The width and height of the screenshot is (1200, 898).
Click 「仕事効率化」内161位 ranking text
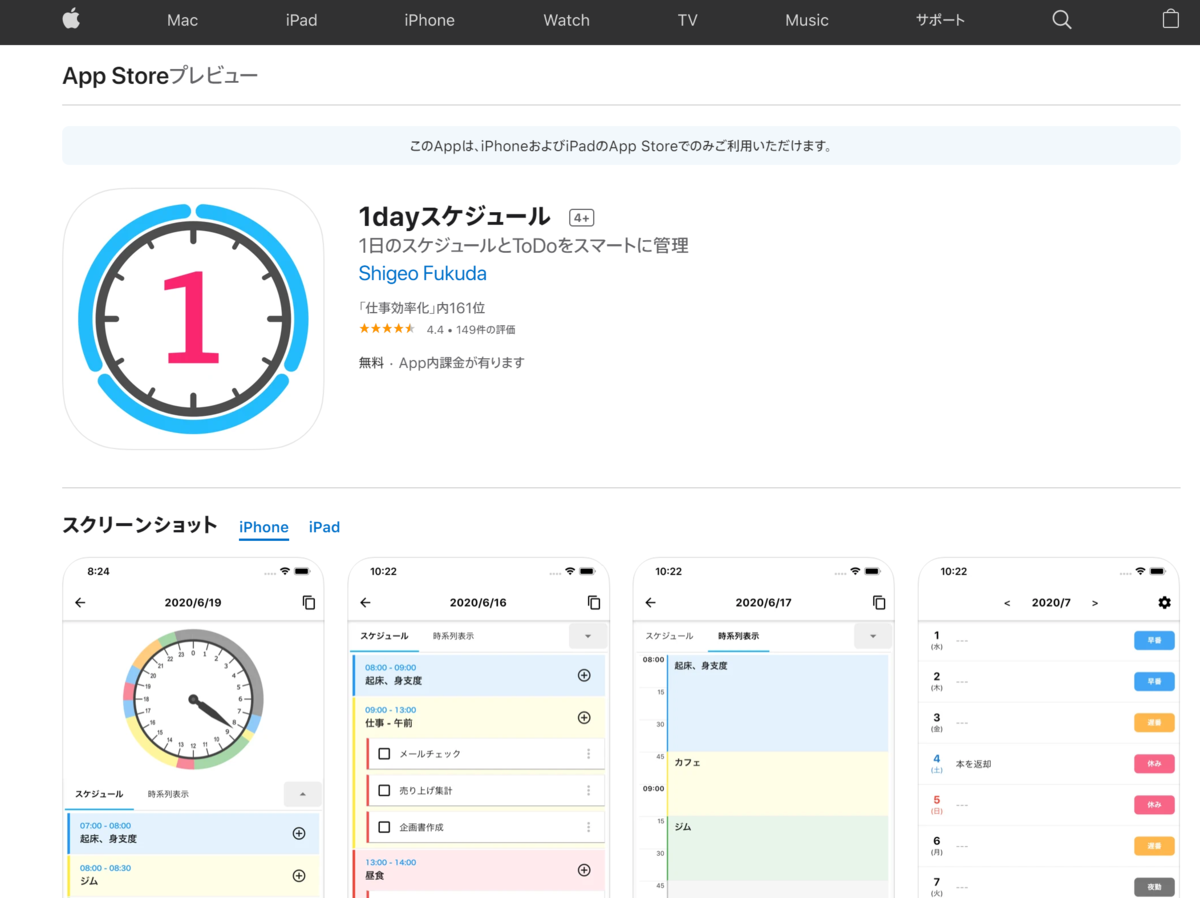point(422,308)
